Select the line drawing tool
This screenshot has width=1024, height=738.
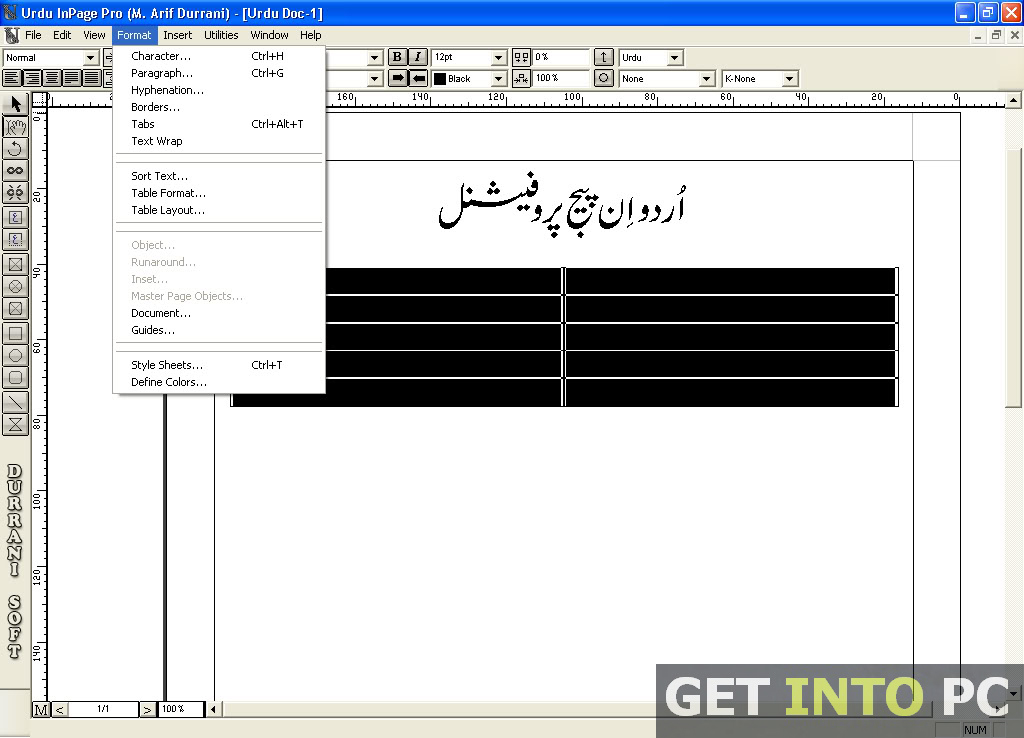[x=16, y=402]
